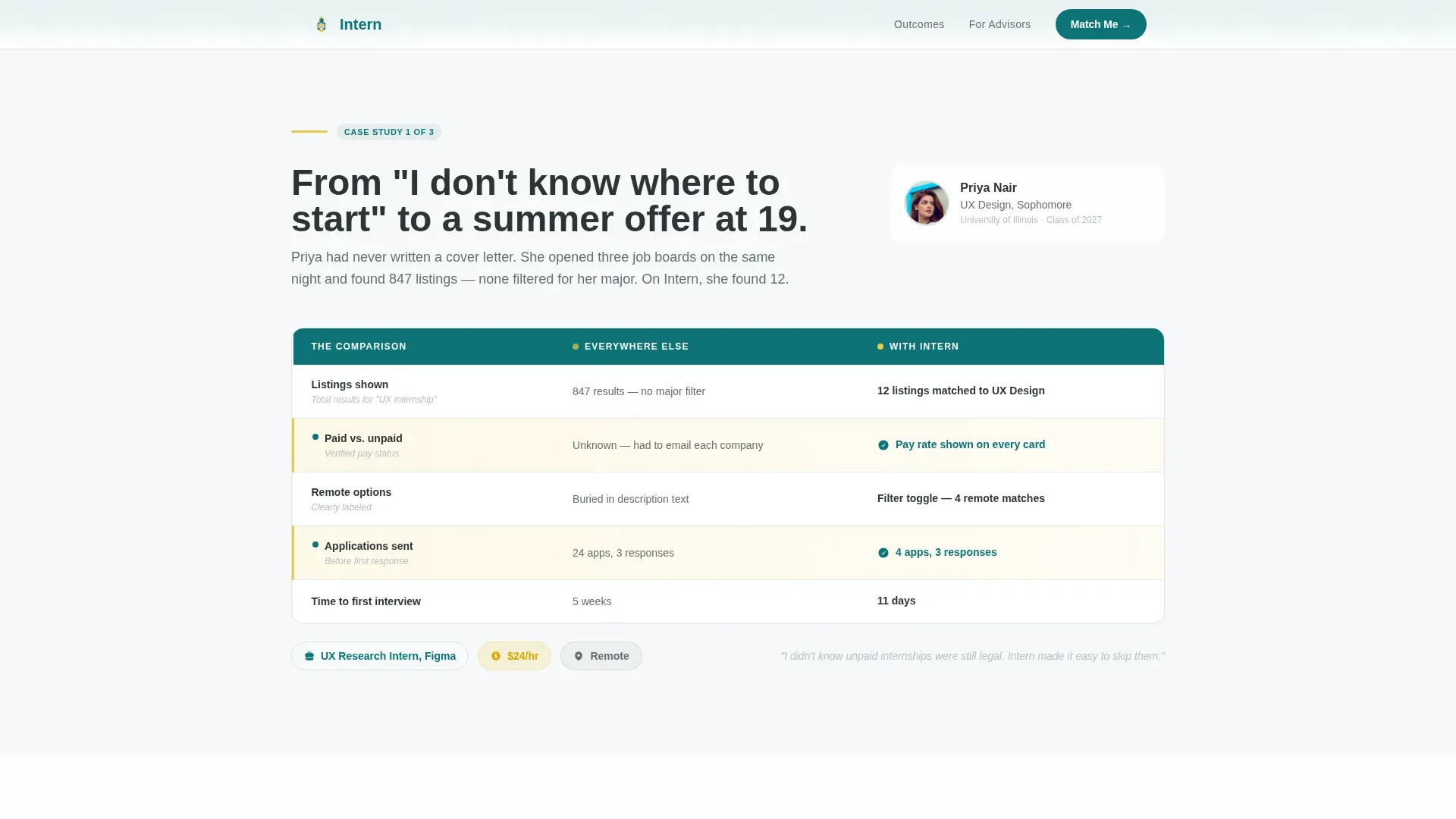The width and height of the screenshot is (1456, 819).
Task: Click the 5 weeks cell
Action: tap(591, 601)
